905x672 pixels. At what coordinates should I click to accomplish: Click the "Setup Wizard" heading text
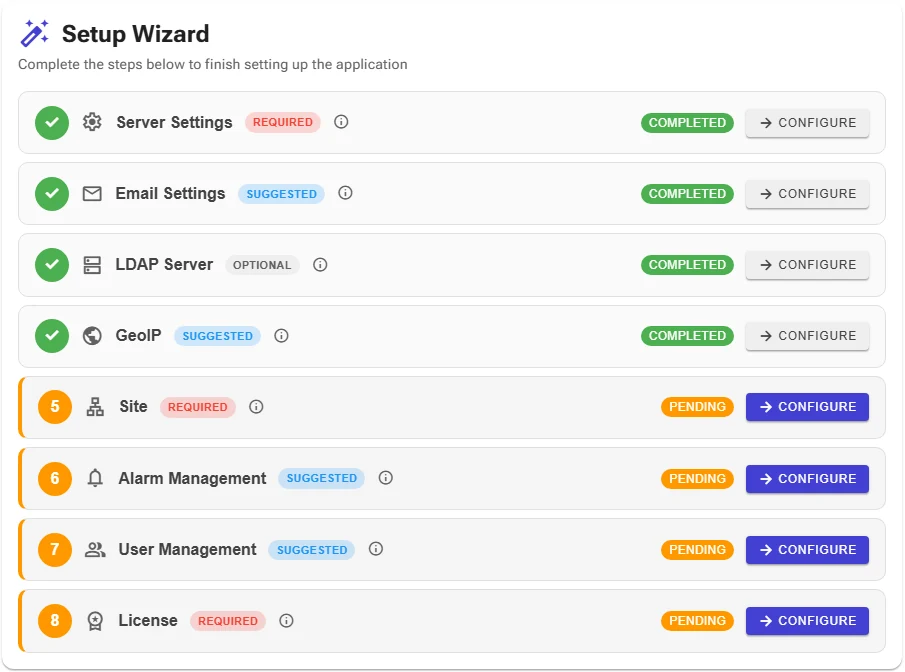(136, 34)
